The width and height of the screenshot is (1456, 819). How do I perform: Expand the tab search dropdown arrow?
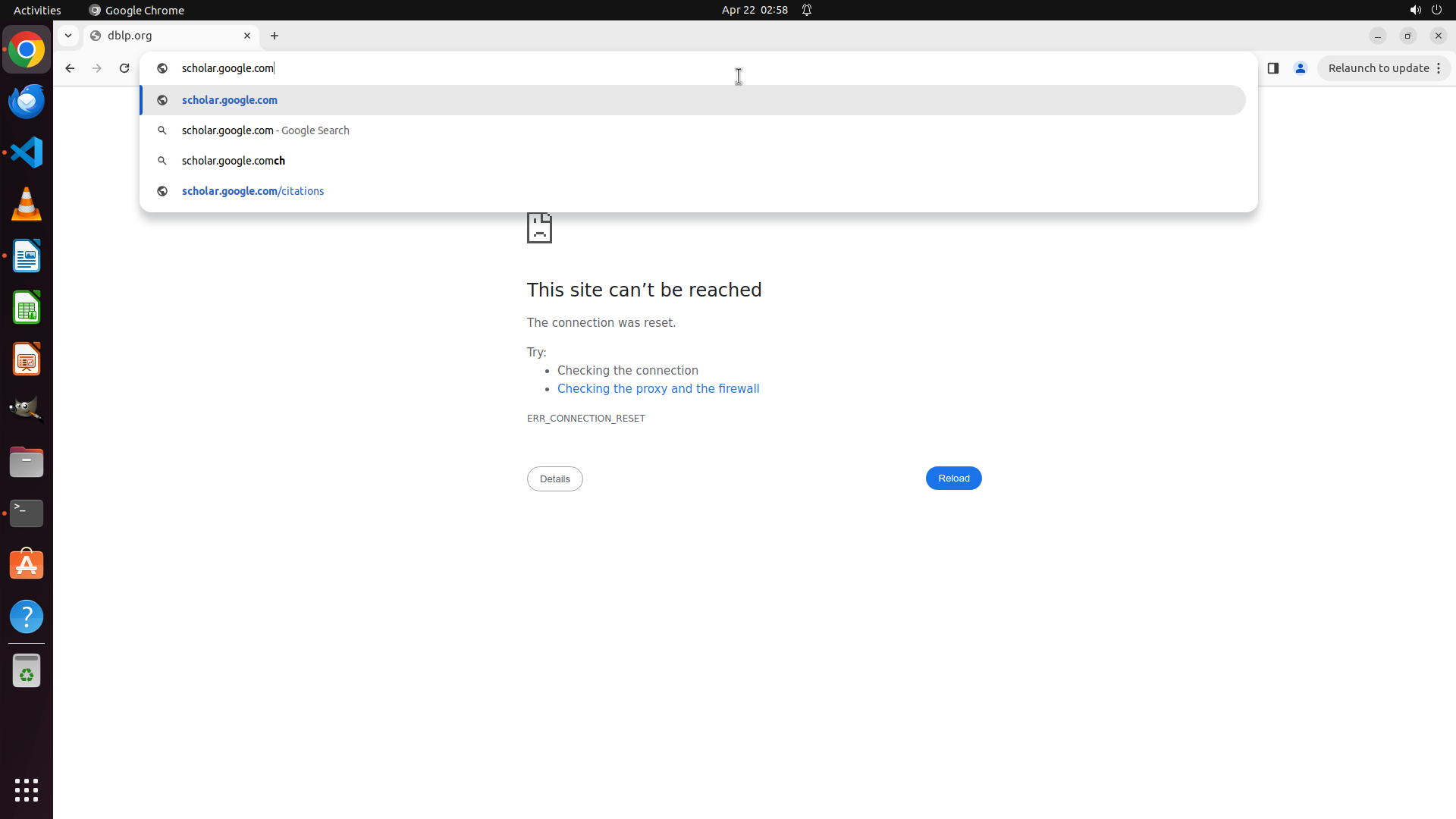68,36
